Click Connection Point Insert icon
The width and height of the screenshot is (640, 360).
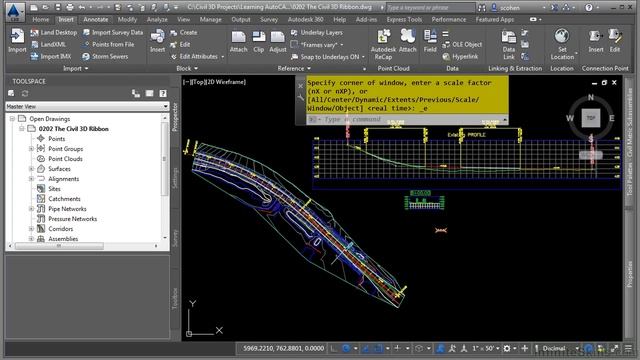(596, 41)
